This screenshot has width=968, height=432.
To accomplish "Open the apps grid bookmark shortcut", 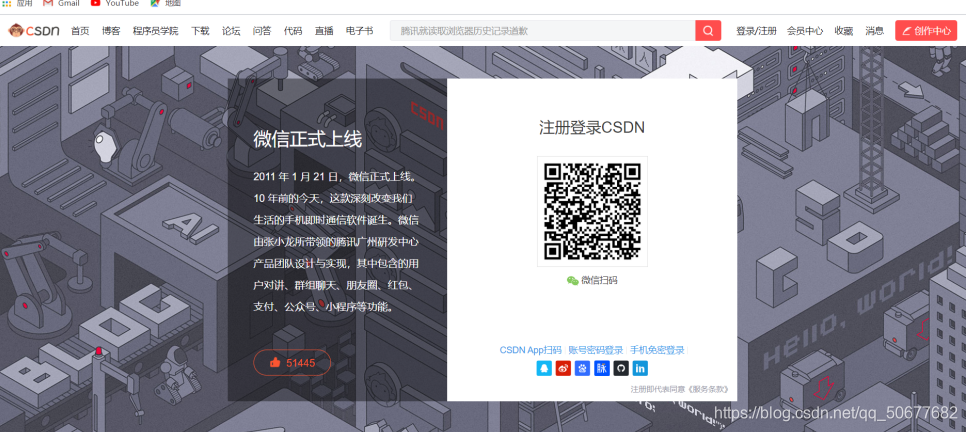I will coord(17,3).
